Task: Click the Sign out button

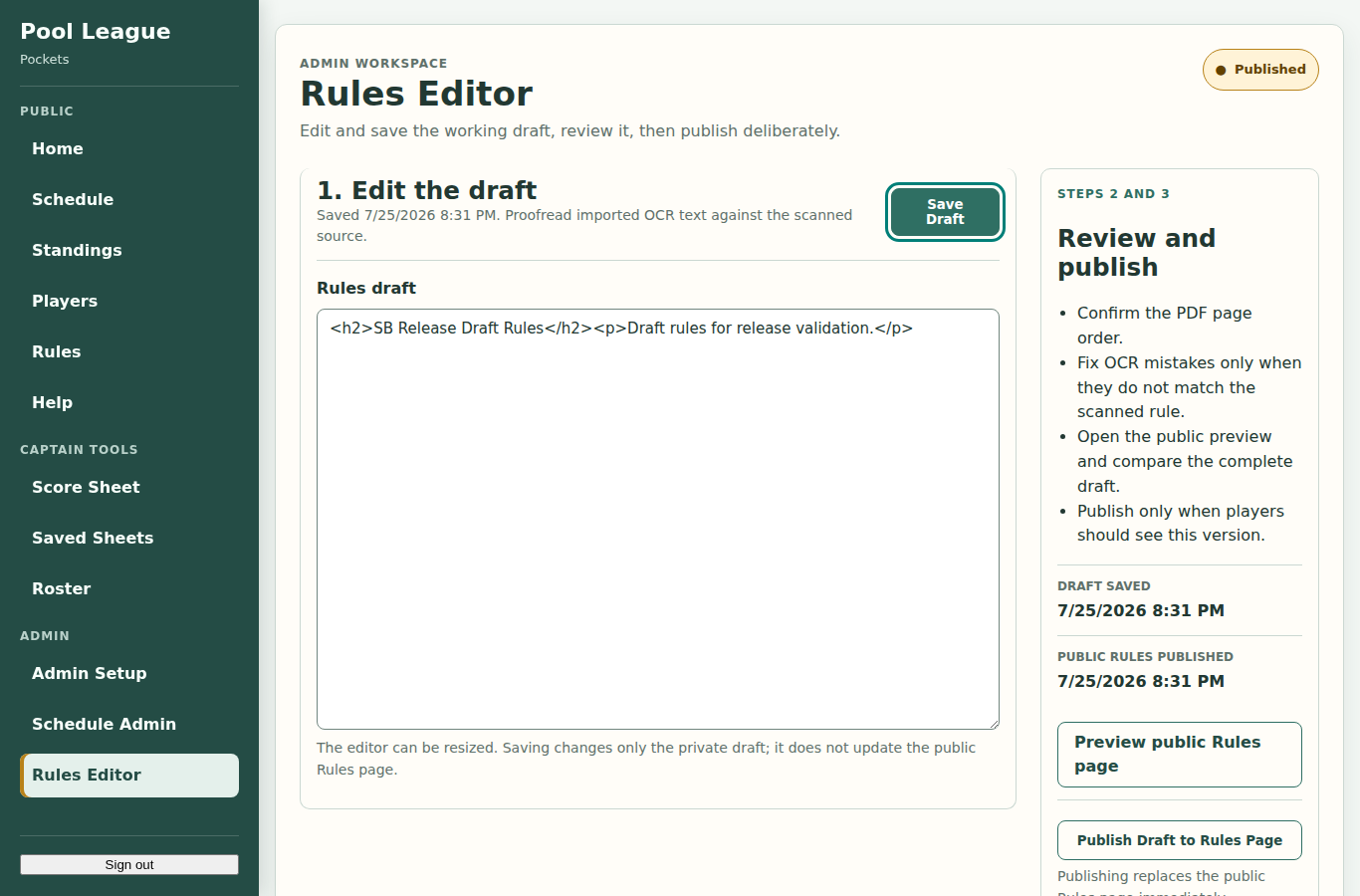Action: [x=129, y=864]
